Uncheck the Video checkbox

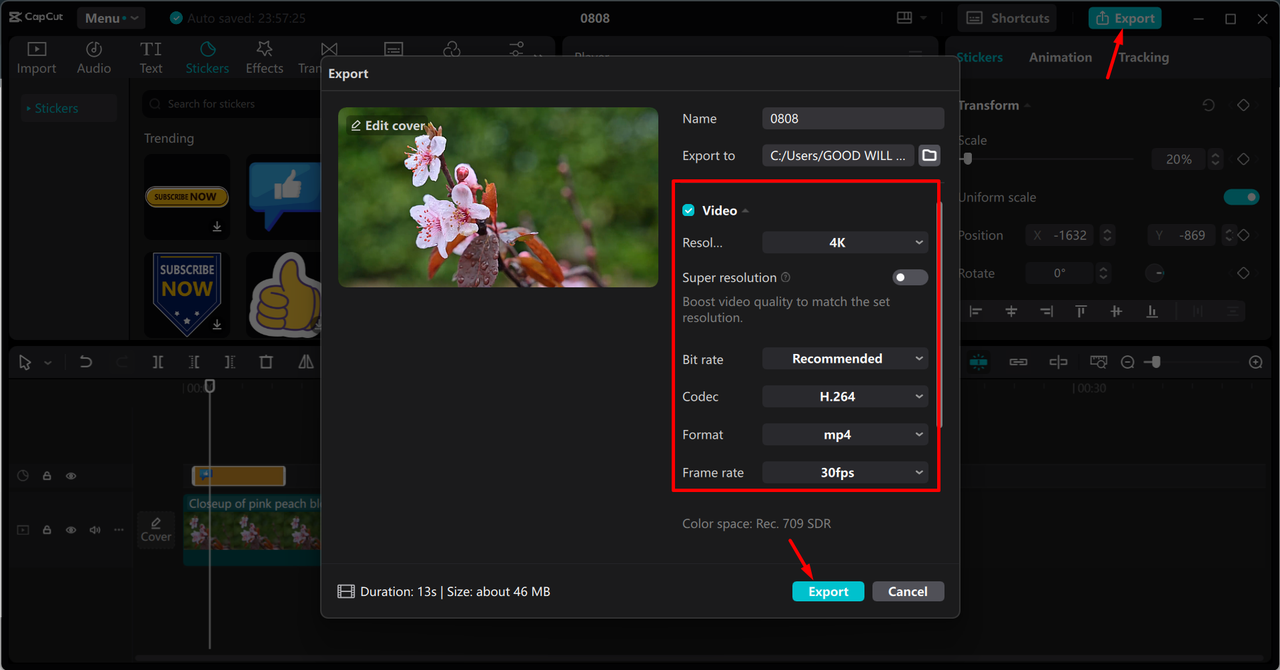[688, 210]
